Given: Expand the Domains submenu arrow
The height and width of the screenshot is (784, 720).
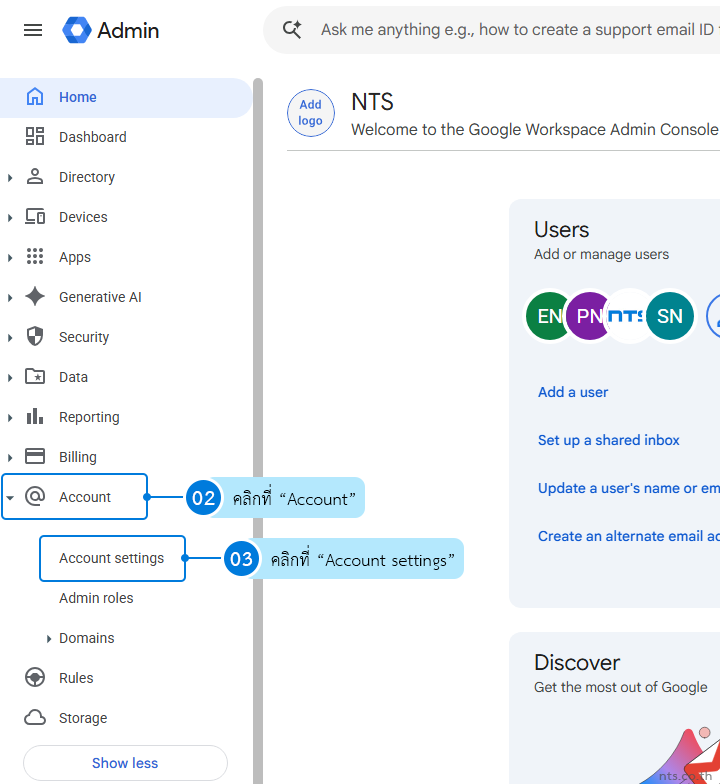Looking at the screenshot, I should [49, 638].
